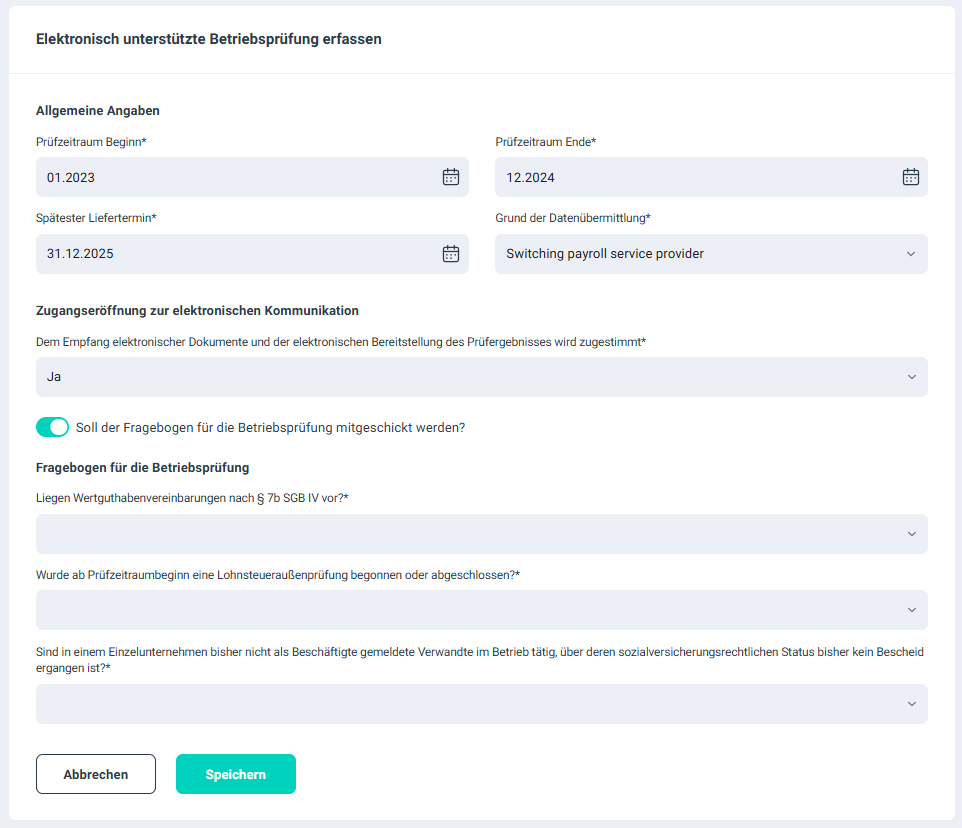Click into Prüfzeitraum Ende date field
Screen dimensions: 962x828
690,177
